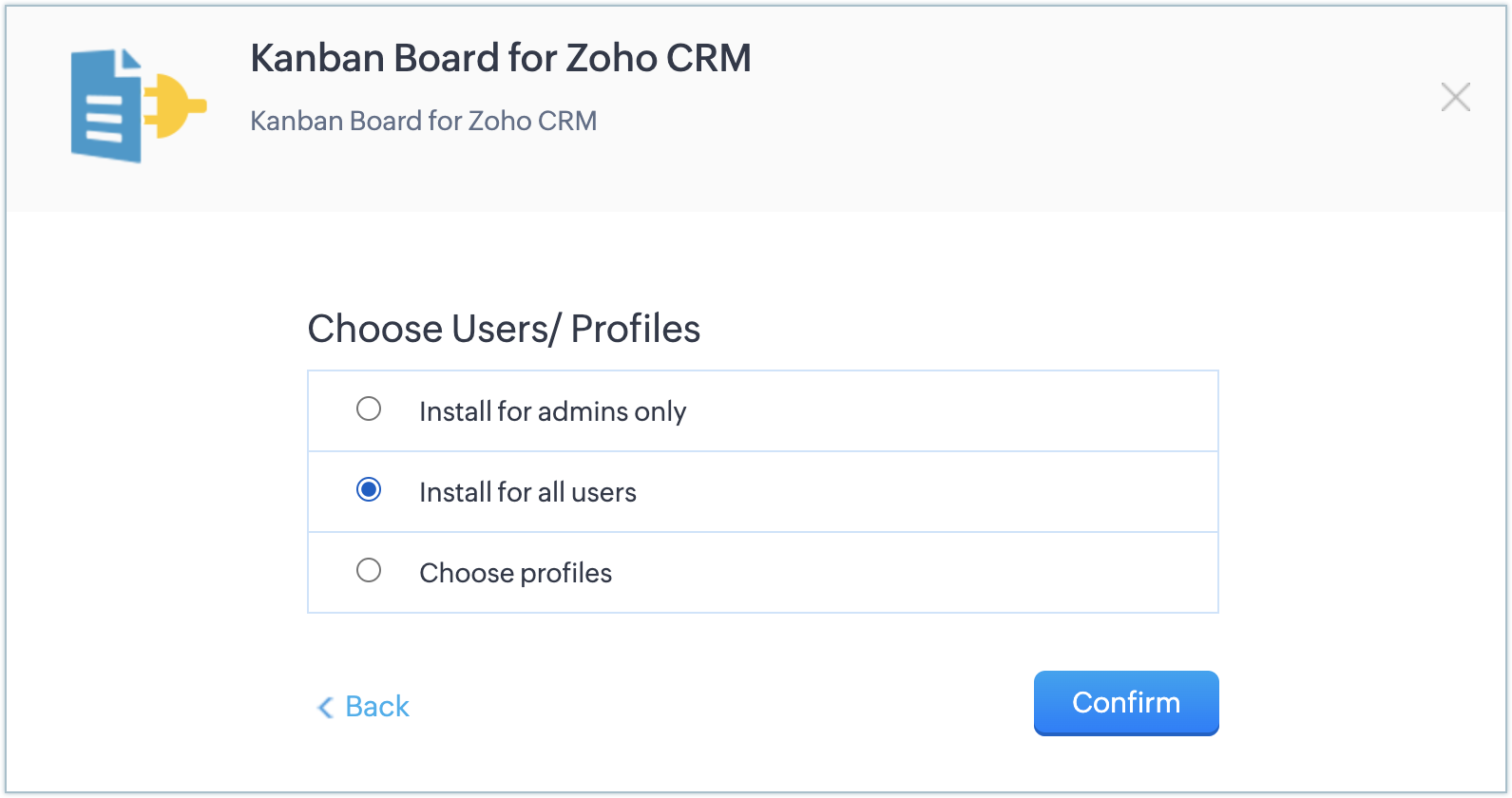Close the extension install dialog
Screen dimensions: 1512x798
tap(1455, 97)
